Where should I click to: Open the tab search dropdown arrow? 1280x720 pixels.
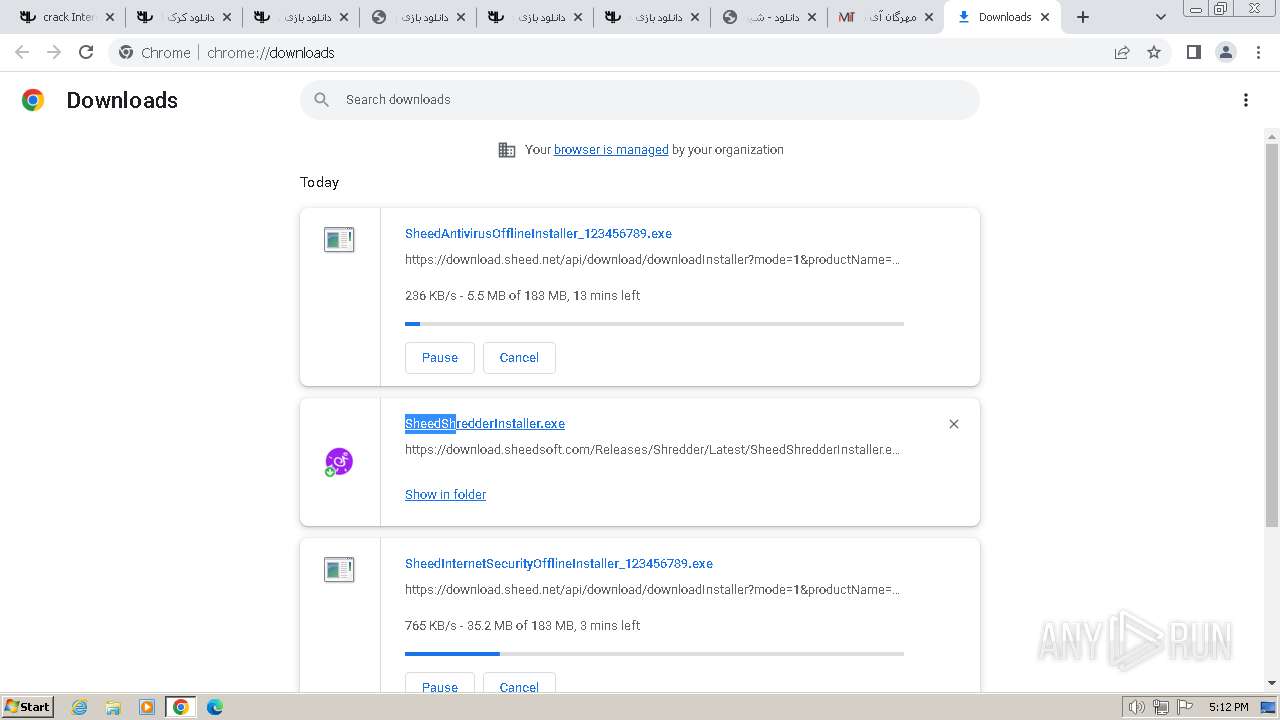[x=1160, y=17]
